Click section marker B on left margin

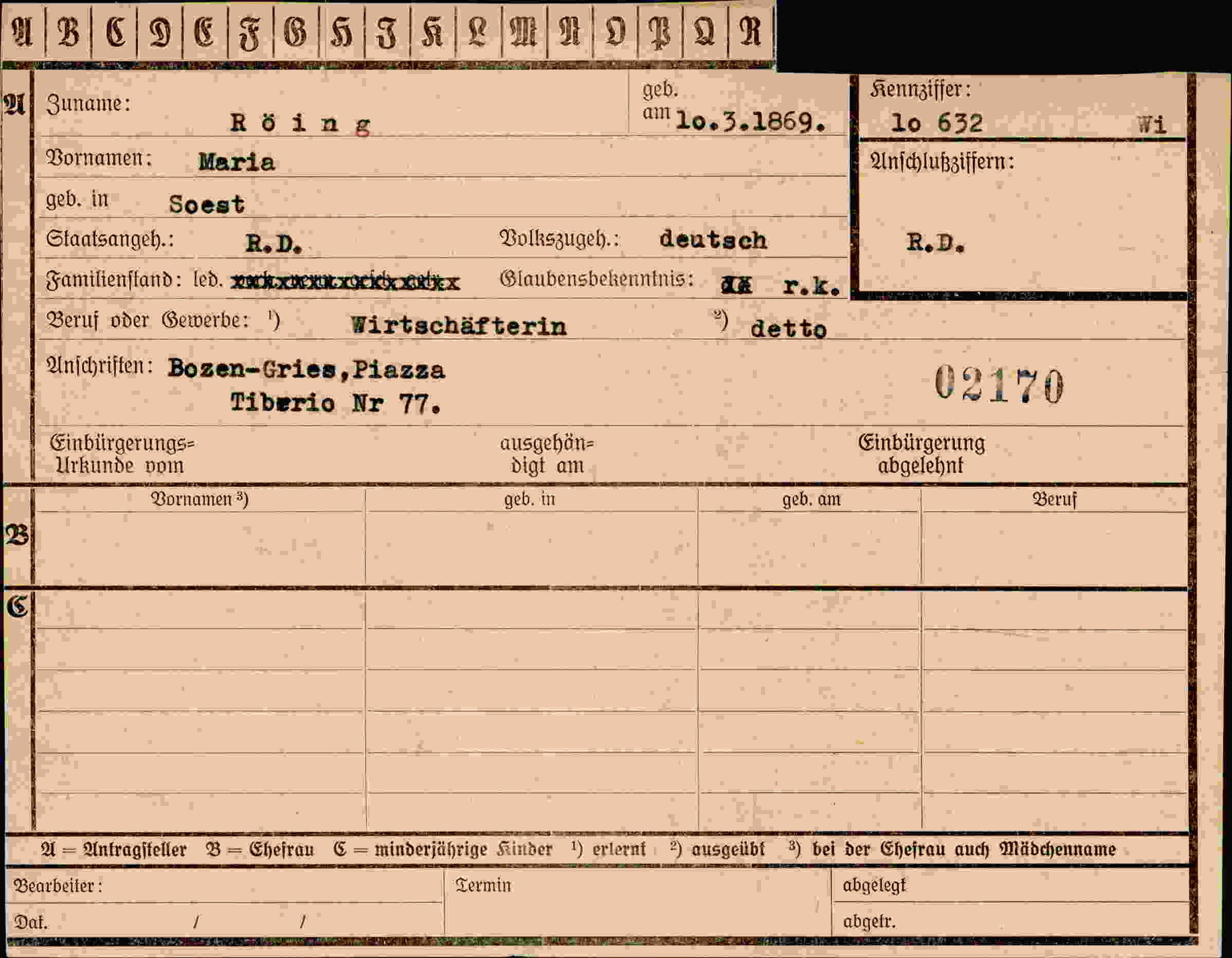tap(17, 535)
